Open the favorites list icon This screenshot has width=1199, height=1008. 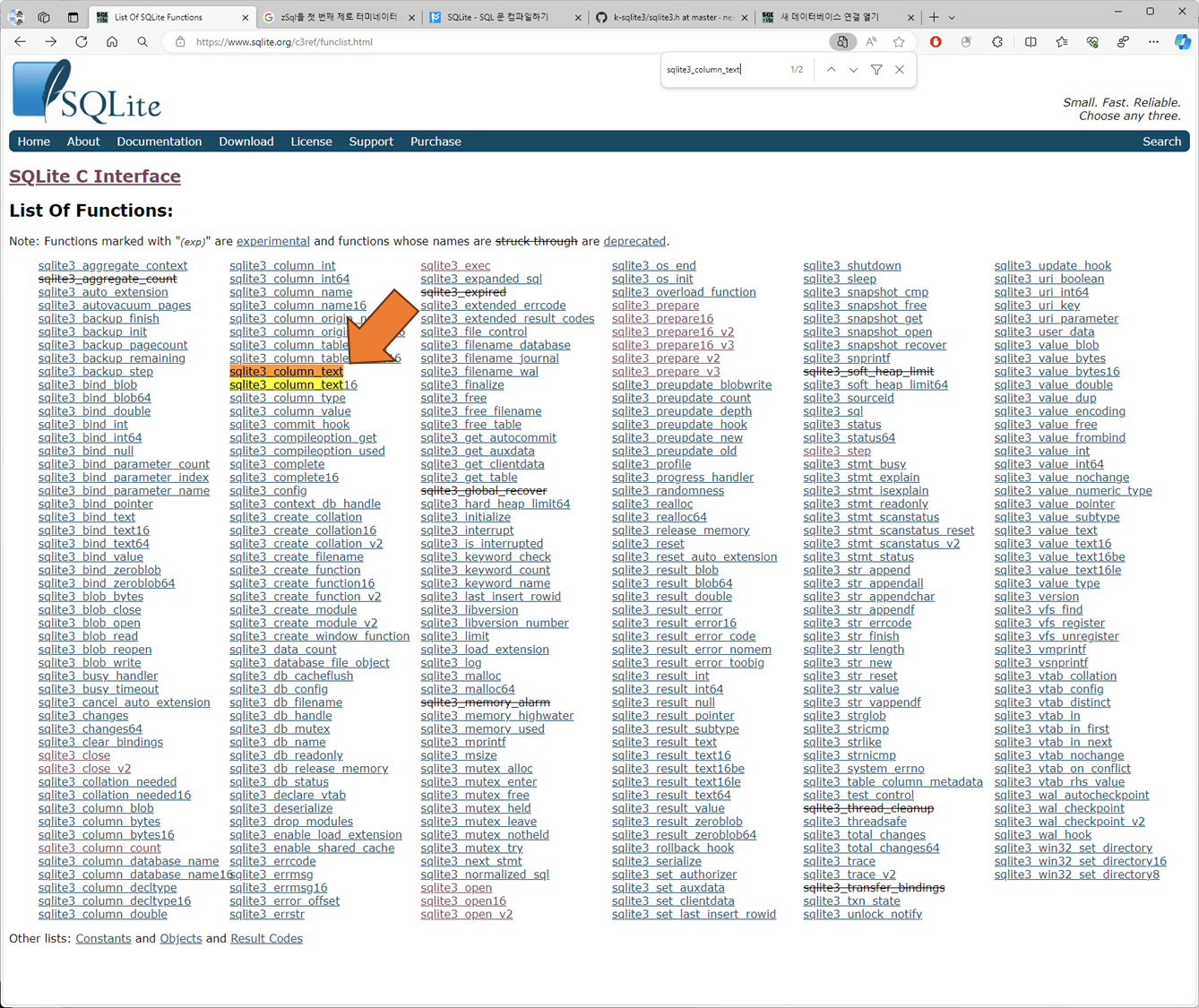coord(1062,42)
